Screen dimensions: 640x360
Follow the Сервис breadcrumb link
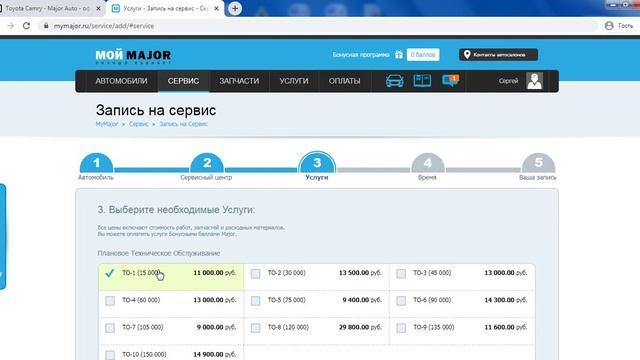139,124
